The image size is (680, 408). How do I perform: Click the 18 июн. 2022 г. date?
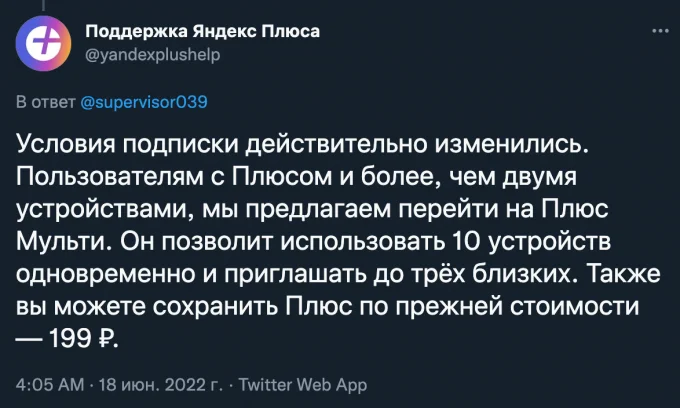160,385
